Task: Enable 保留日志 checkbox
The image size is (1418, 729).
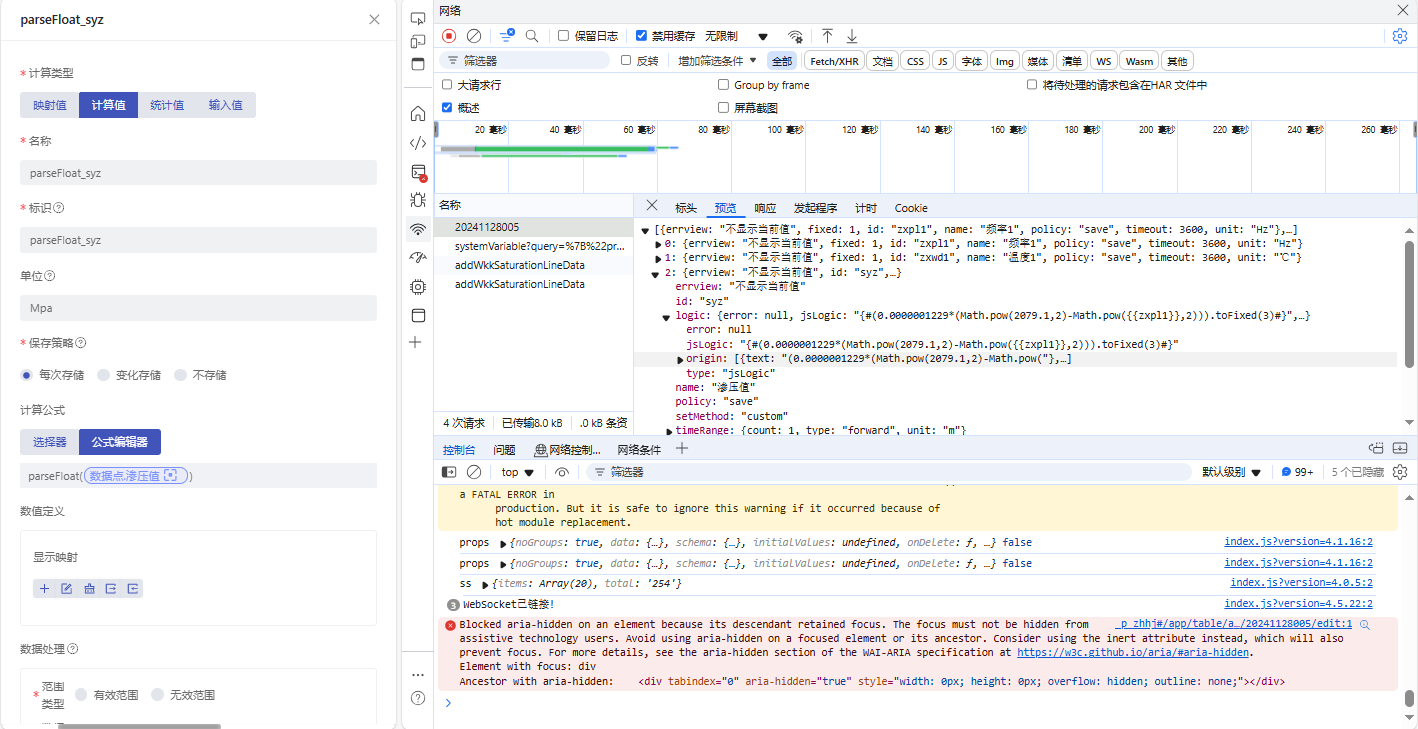Action: click(x=563, y=35)
